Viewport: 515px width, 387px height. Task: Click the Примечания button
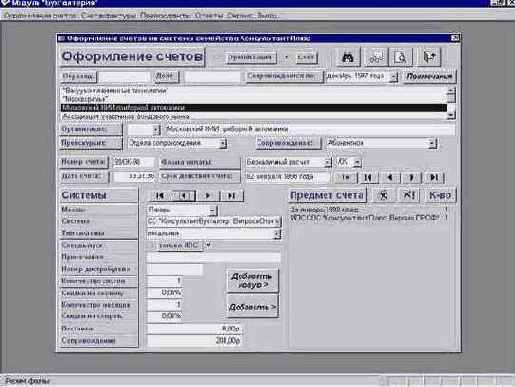point(429,76)
